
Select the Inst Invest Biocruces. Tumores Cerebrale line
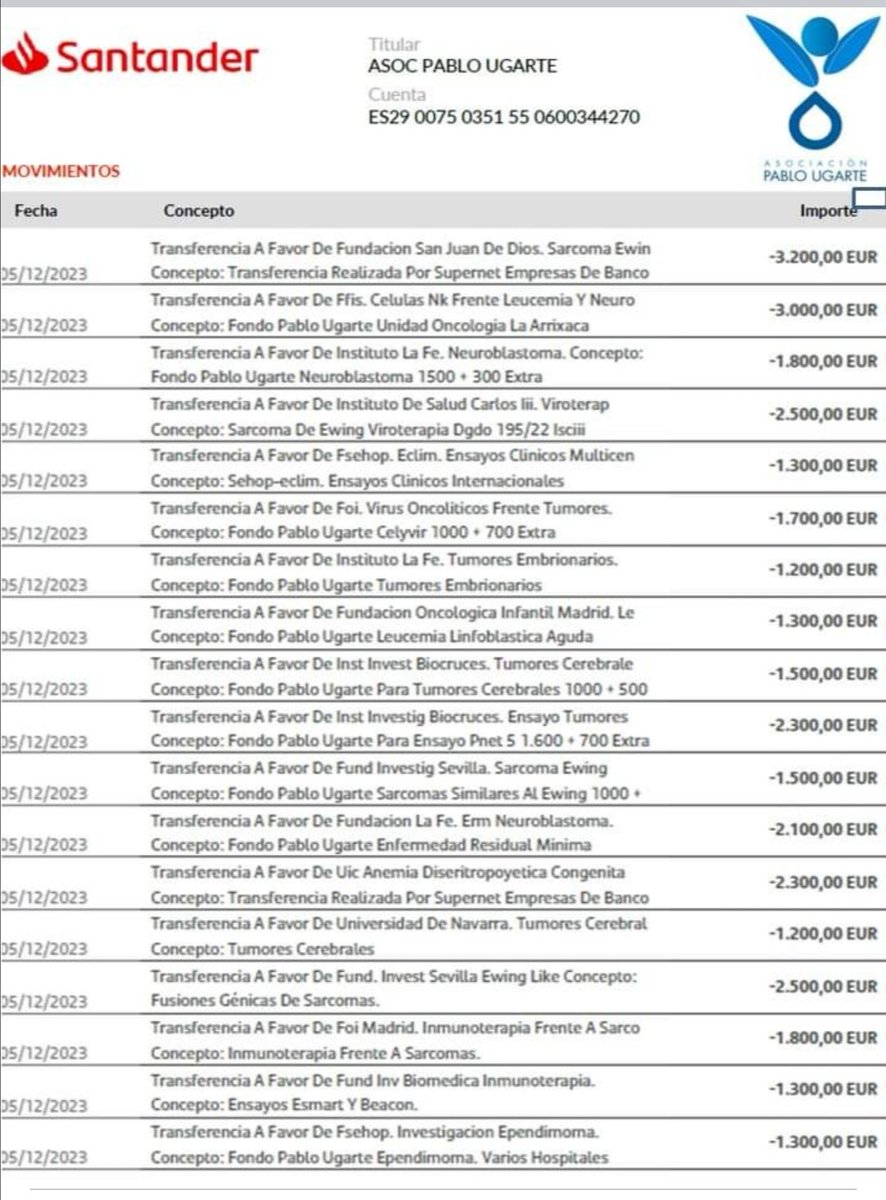(x=392, y=664)
